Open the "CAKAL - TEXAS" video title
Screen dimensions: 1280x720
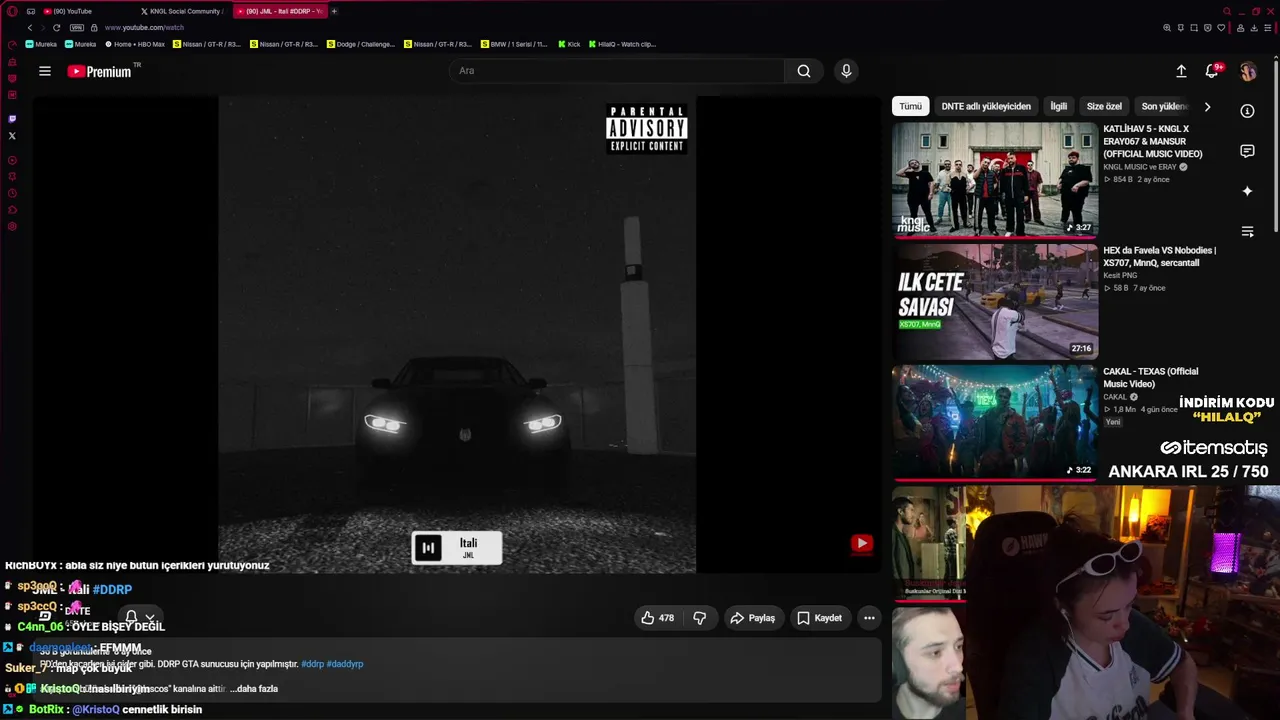[x=1150, y=378]
